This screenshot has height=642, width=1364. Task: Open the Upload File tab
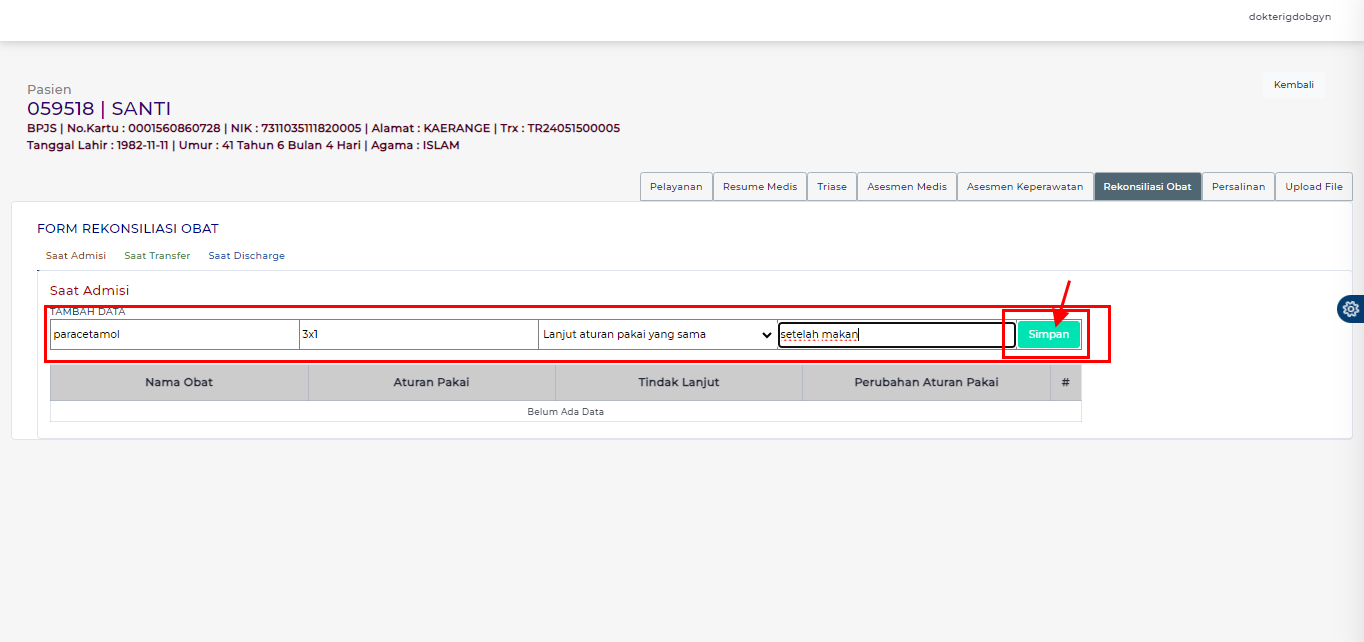pyautogui.click(x=1313, y=187)
